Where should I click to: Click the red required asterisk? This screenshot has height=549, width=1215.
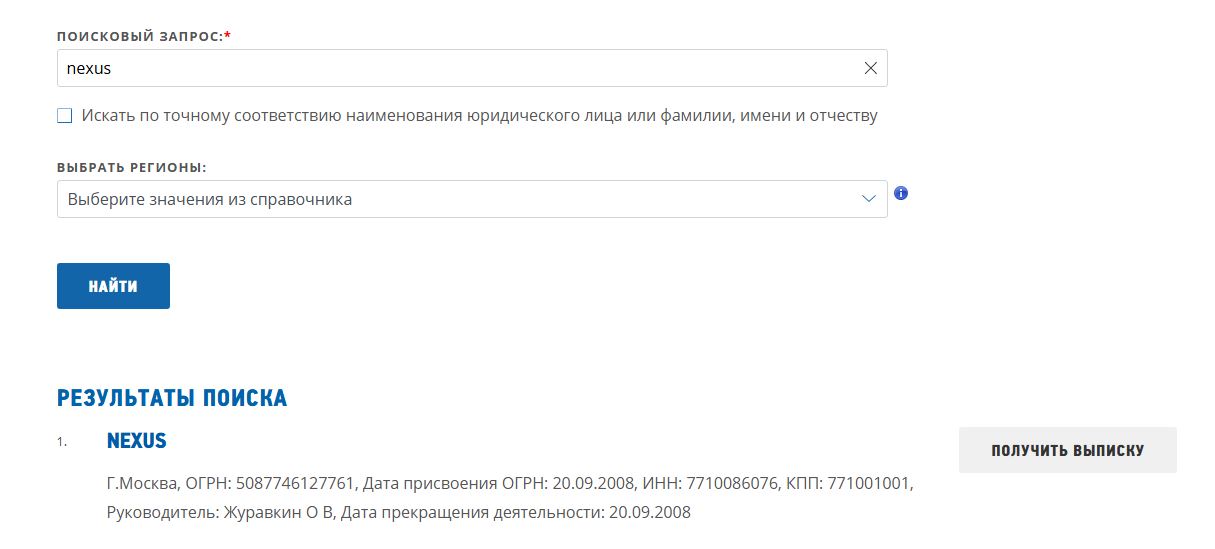coord(227,35)
